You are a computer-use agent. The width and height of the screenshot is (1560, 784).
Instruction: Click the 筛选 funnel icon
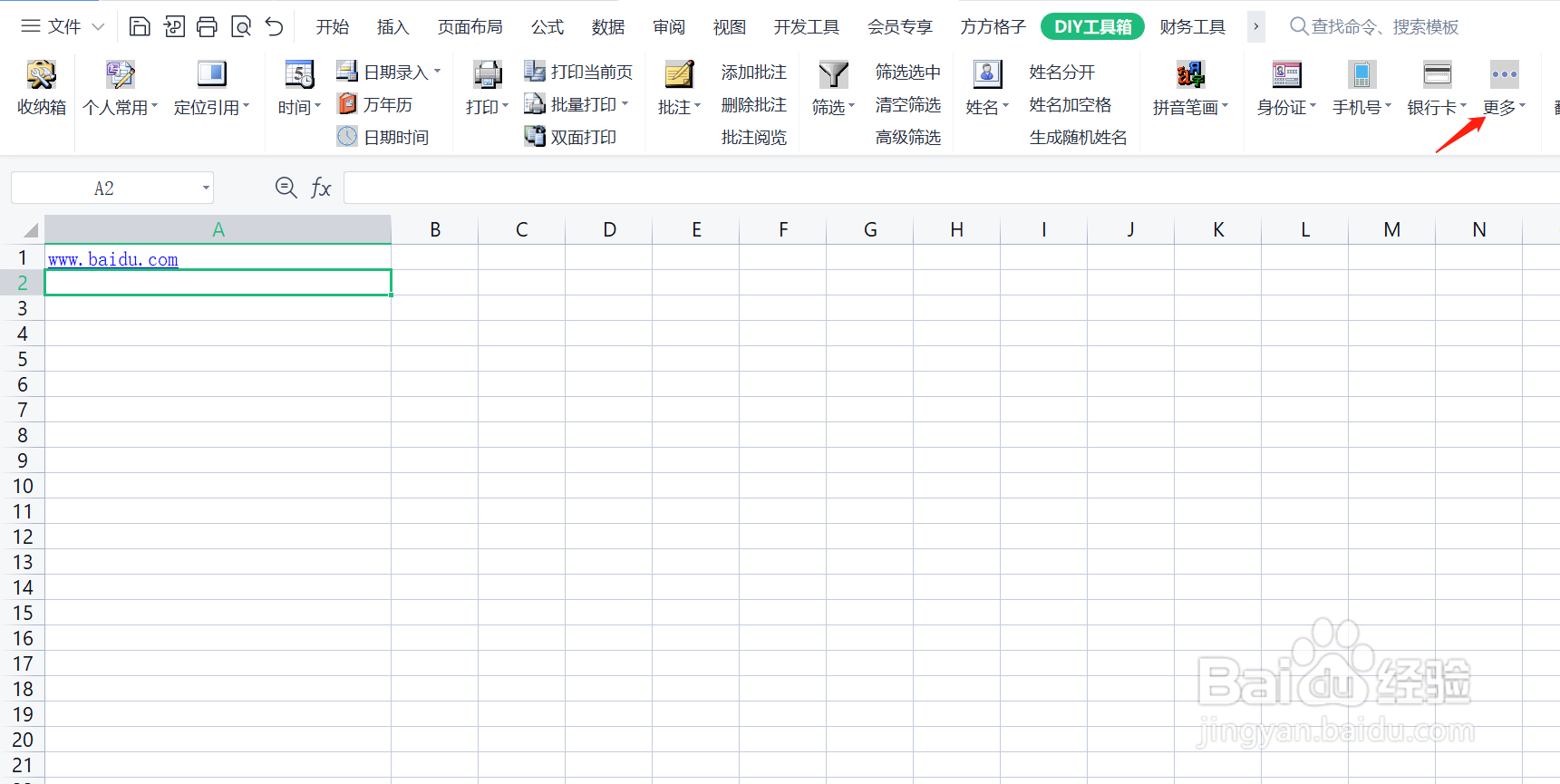(x=833, y=74)
